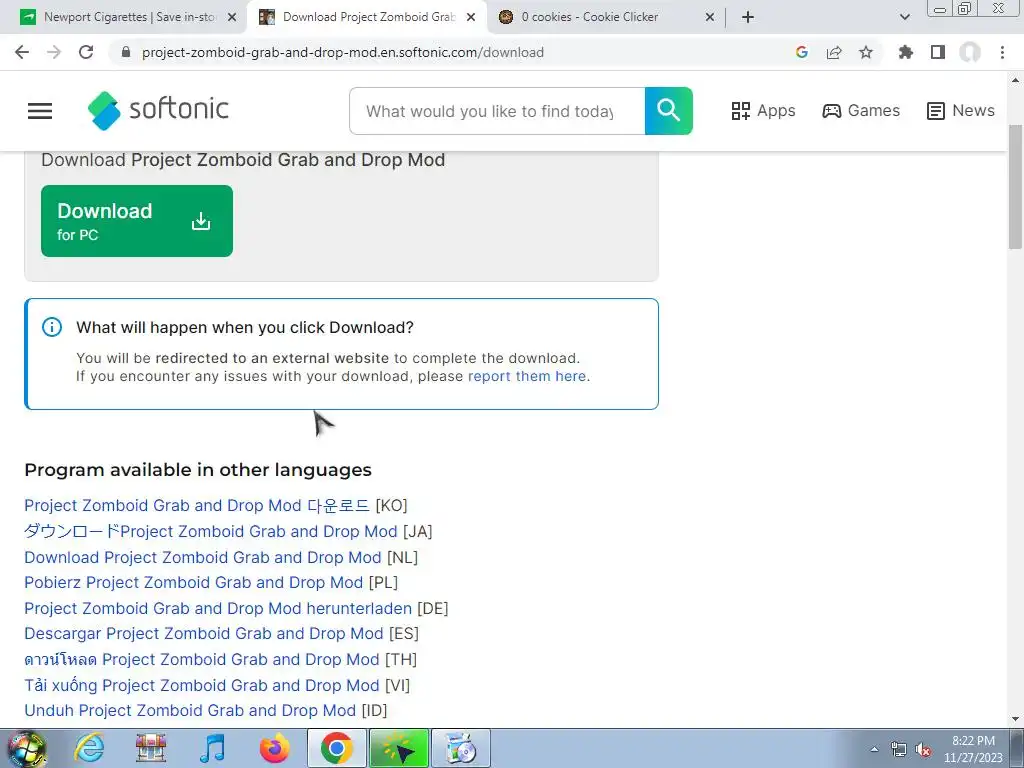Go to the Softonic logo homepage
This screenshot has width=1024, height=768.
click(159, 110)
